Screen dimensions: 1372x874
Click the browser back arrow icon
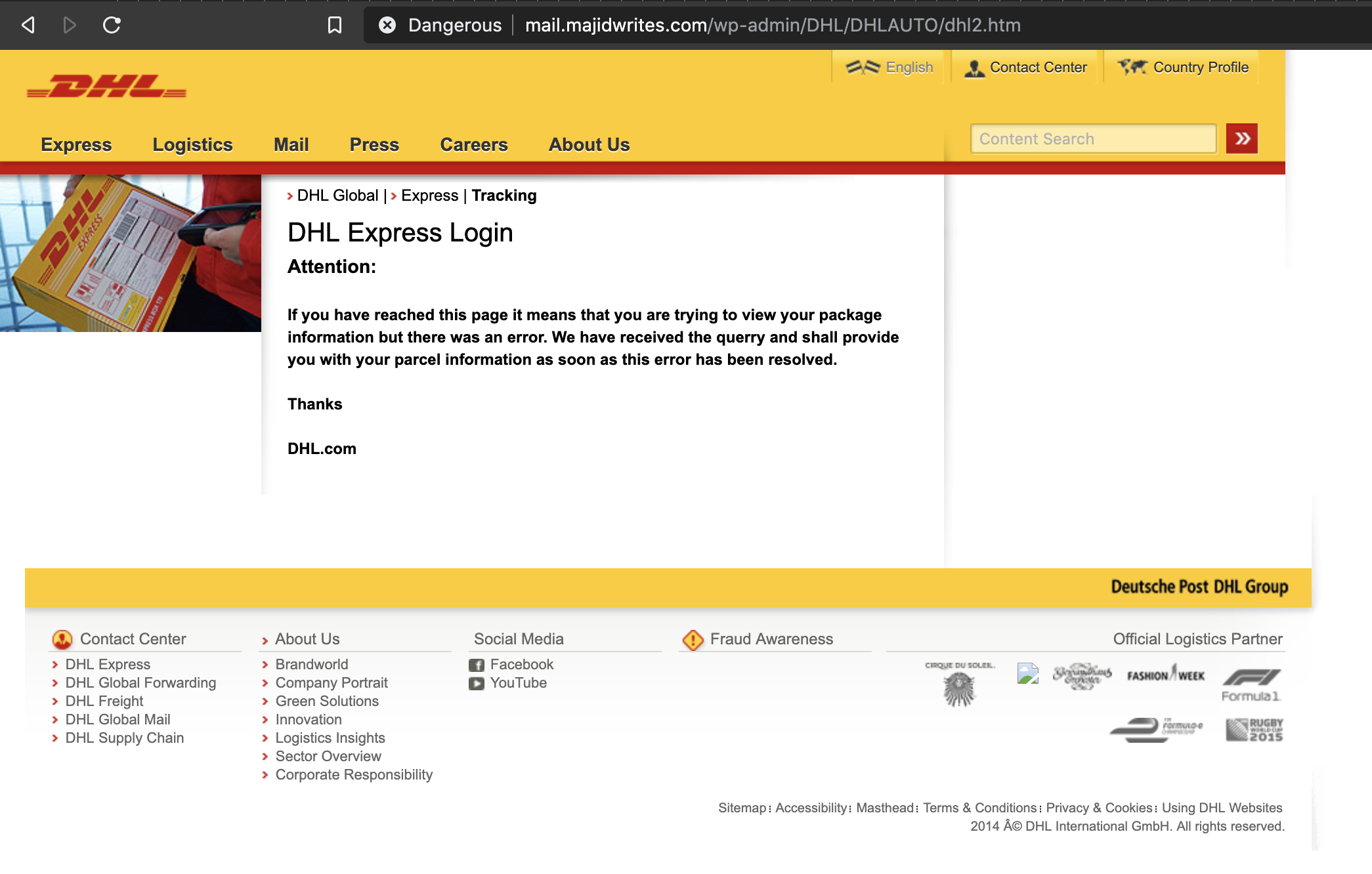tap(28, 25)
